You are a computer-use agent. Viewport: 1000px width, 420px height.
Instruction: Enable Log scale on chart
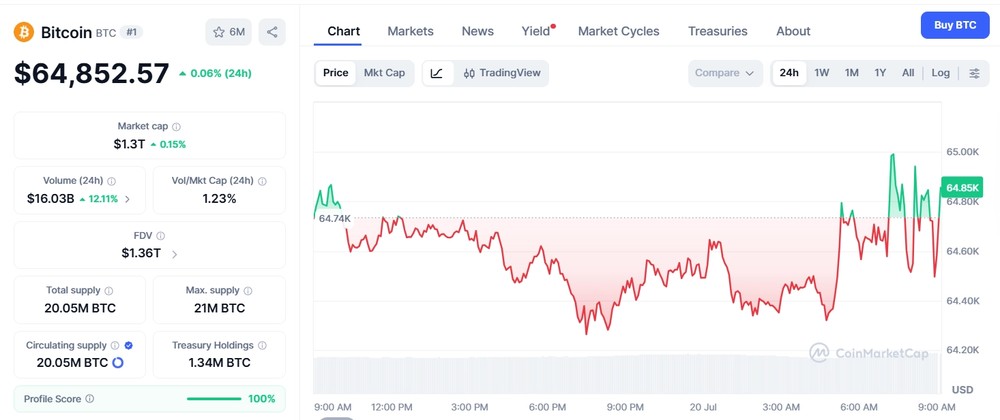[940, 73]
